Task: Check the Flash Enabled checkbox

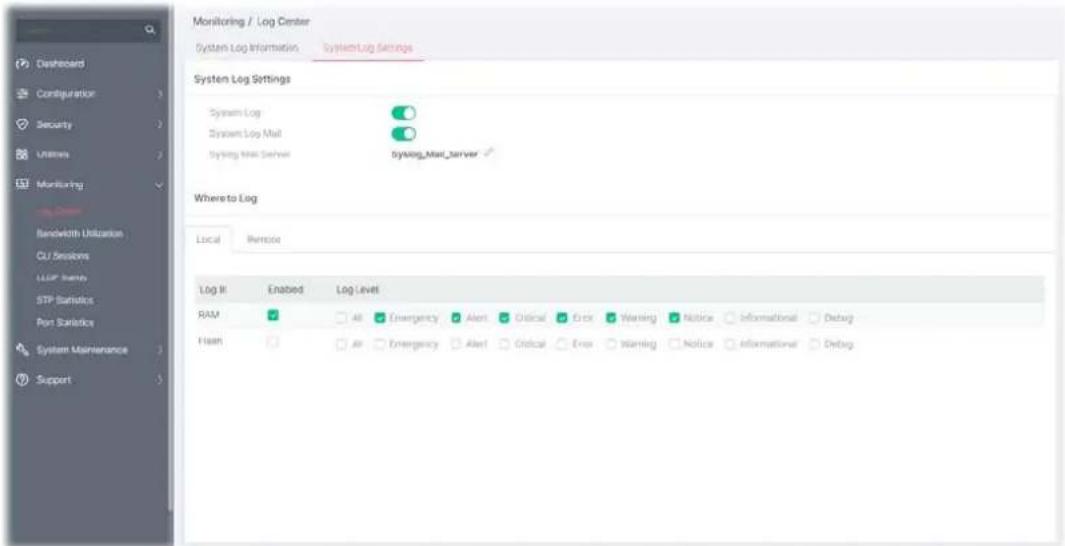Action: coord(274,343)
